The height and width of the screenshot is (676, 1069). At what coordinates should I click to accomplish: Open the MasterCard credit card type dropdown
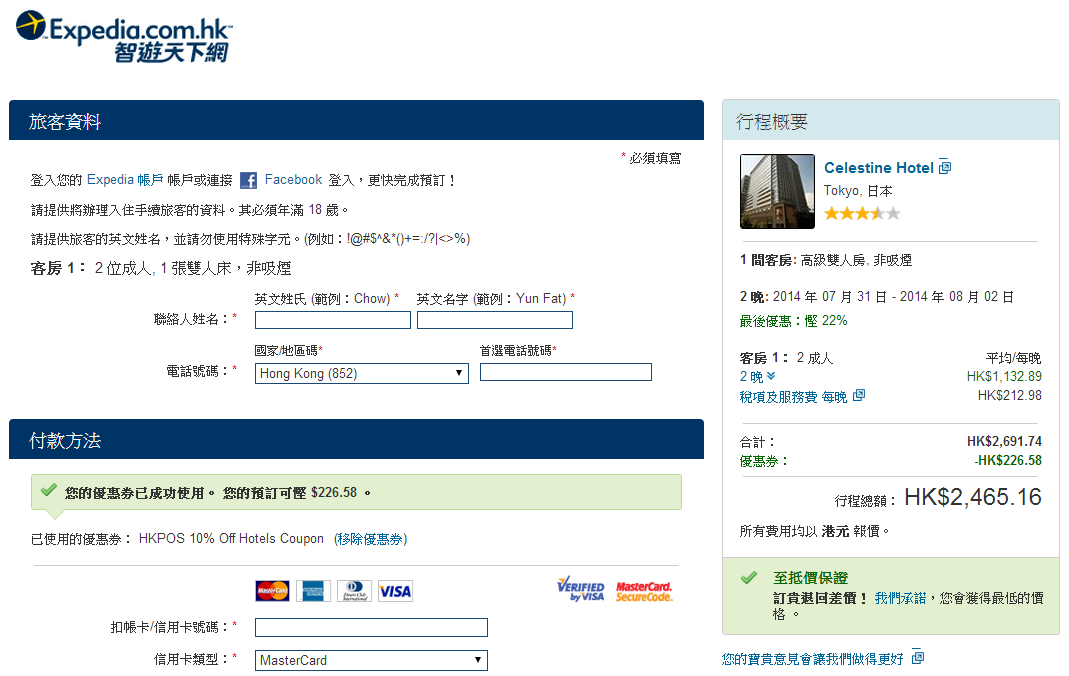(371, 660)
